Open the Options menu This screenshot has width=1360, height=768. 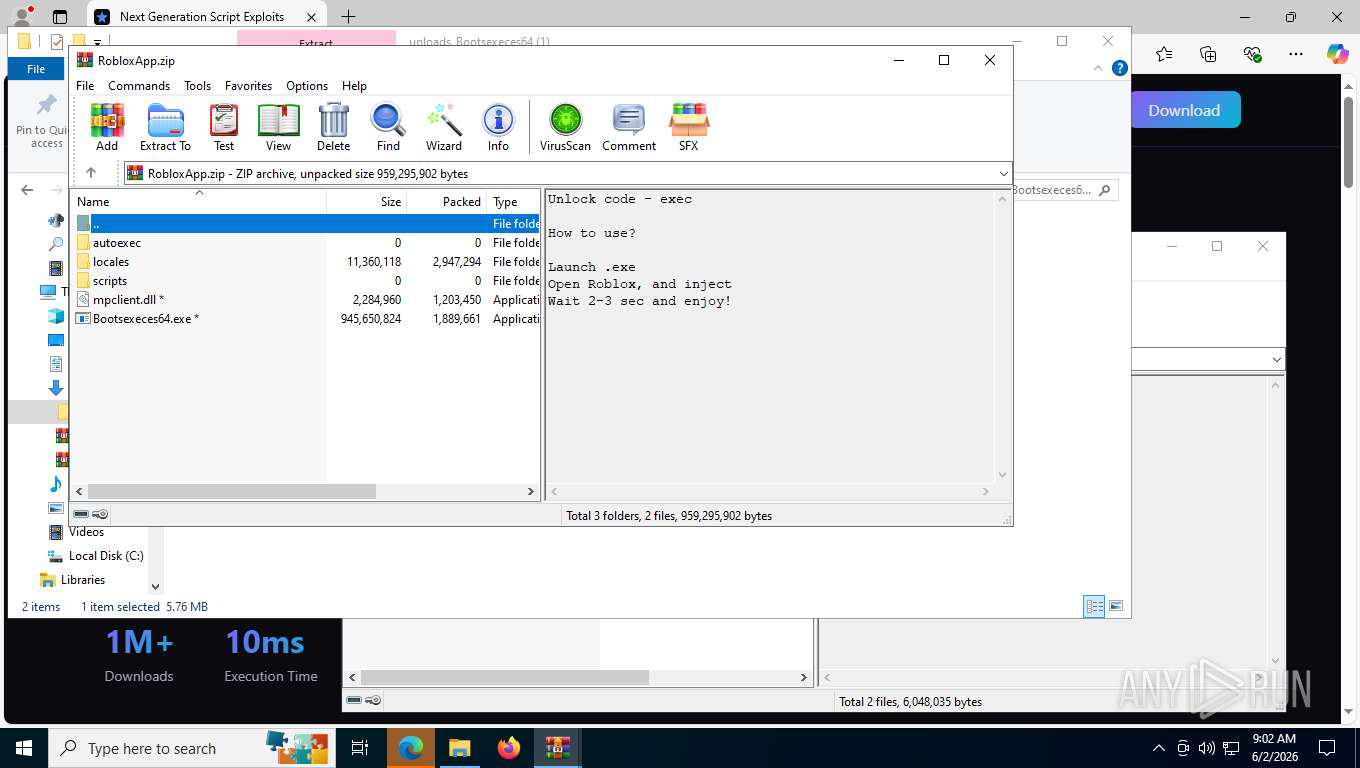(x=307, y=86)
